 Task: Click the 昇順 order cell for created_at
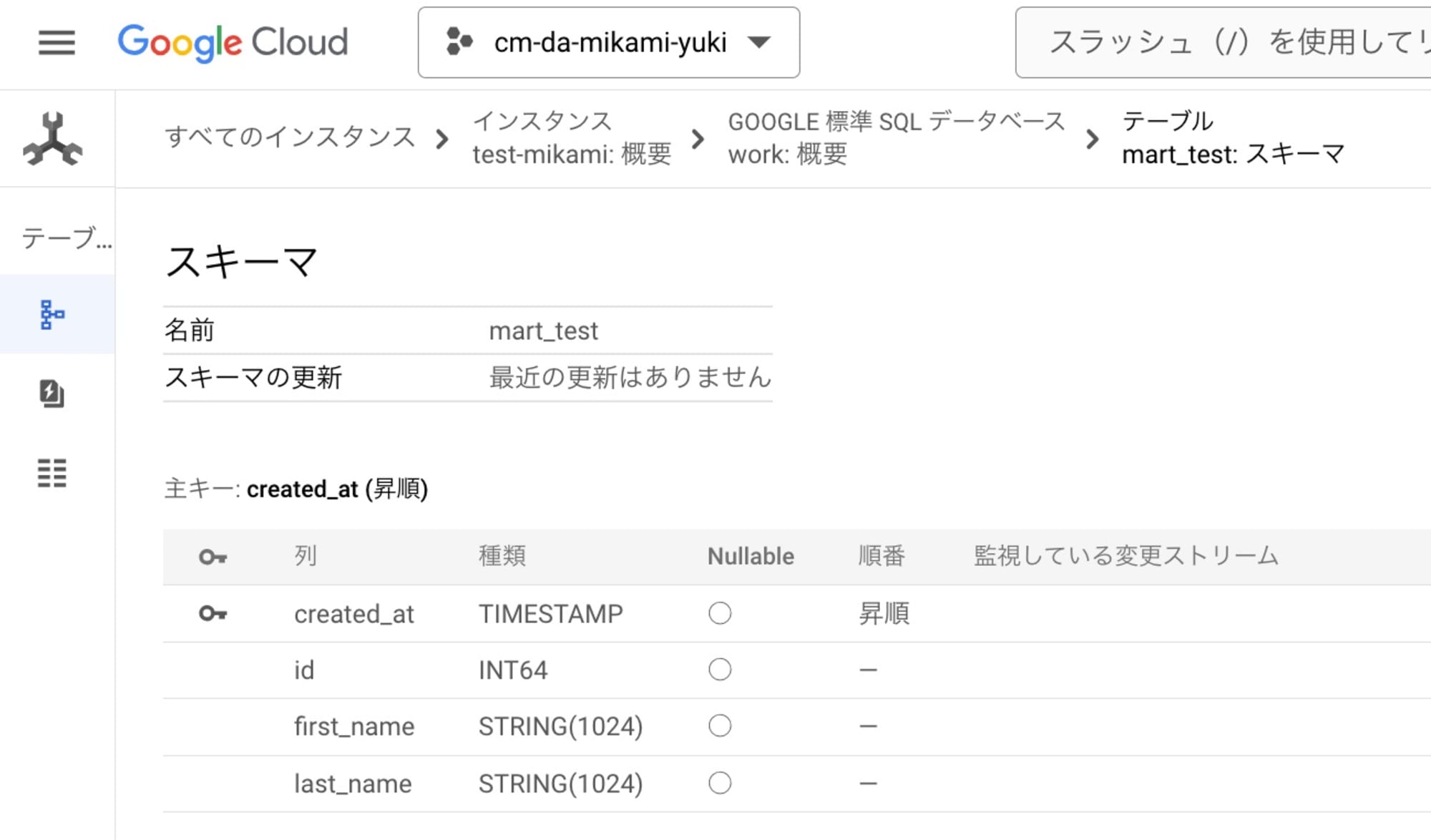point(884,614)
